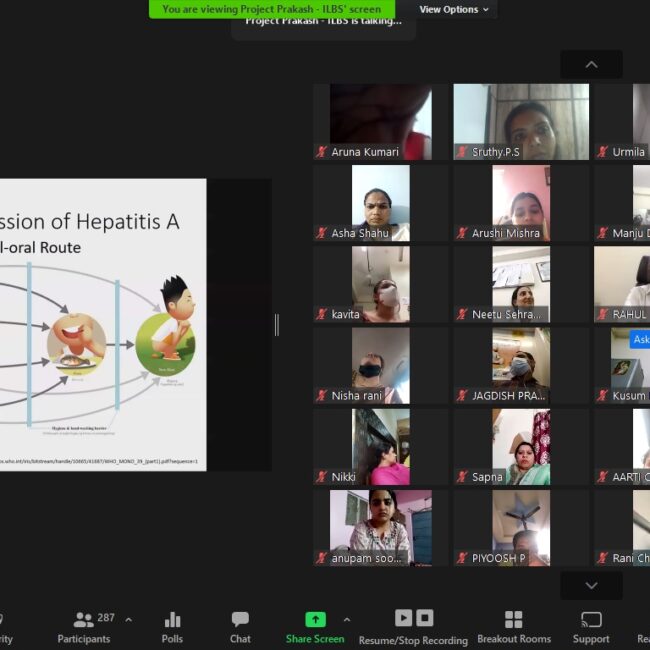
Task: Click the Support icon
Action: 591,627
